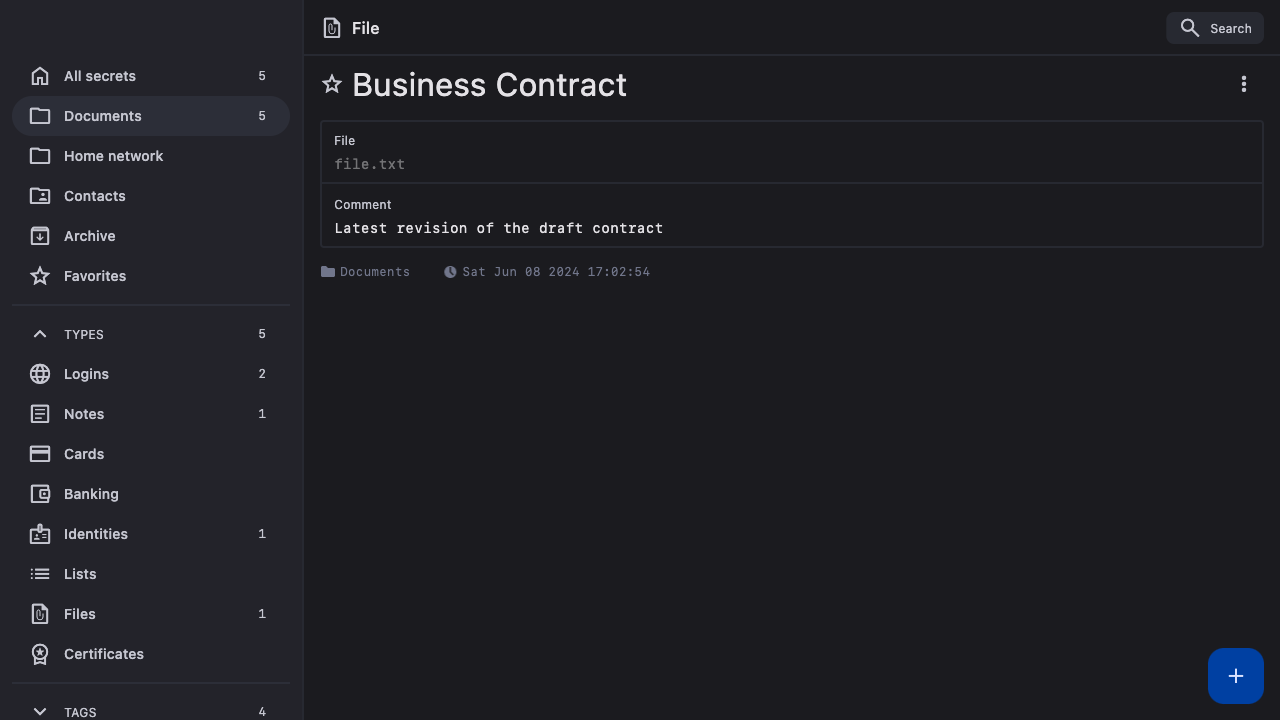Select the Cards type icon
This screenshot has width=1280, height=720.
[x=40, y=454]
